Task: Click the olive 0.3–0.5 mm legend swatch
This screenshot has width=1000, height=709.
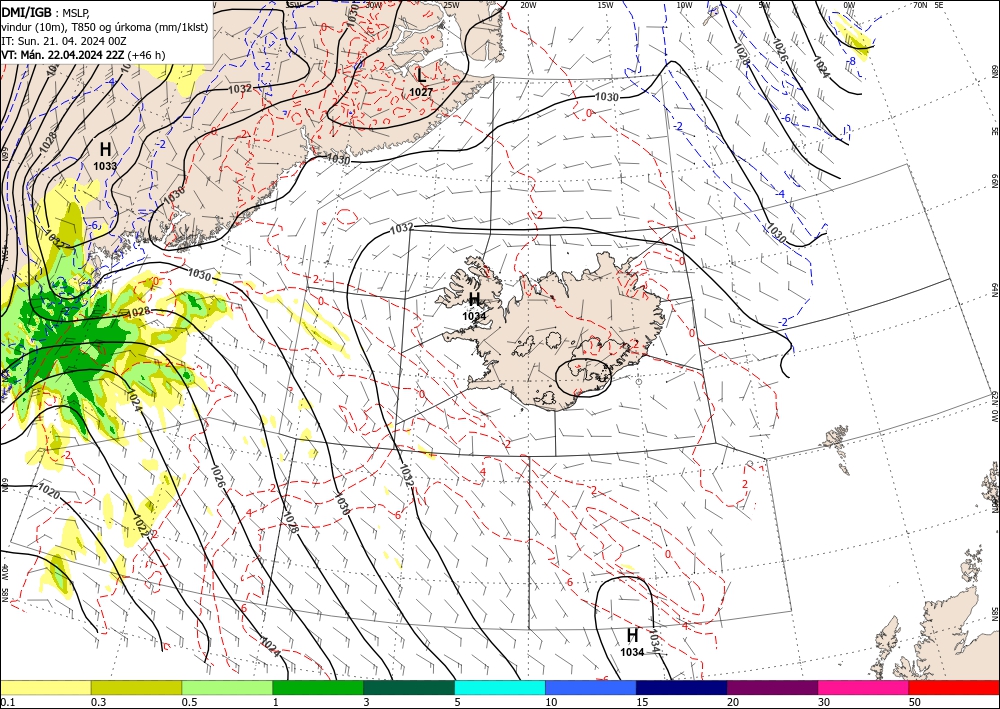Action: [x=136, y=687]
